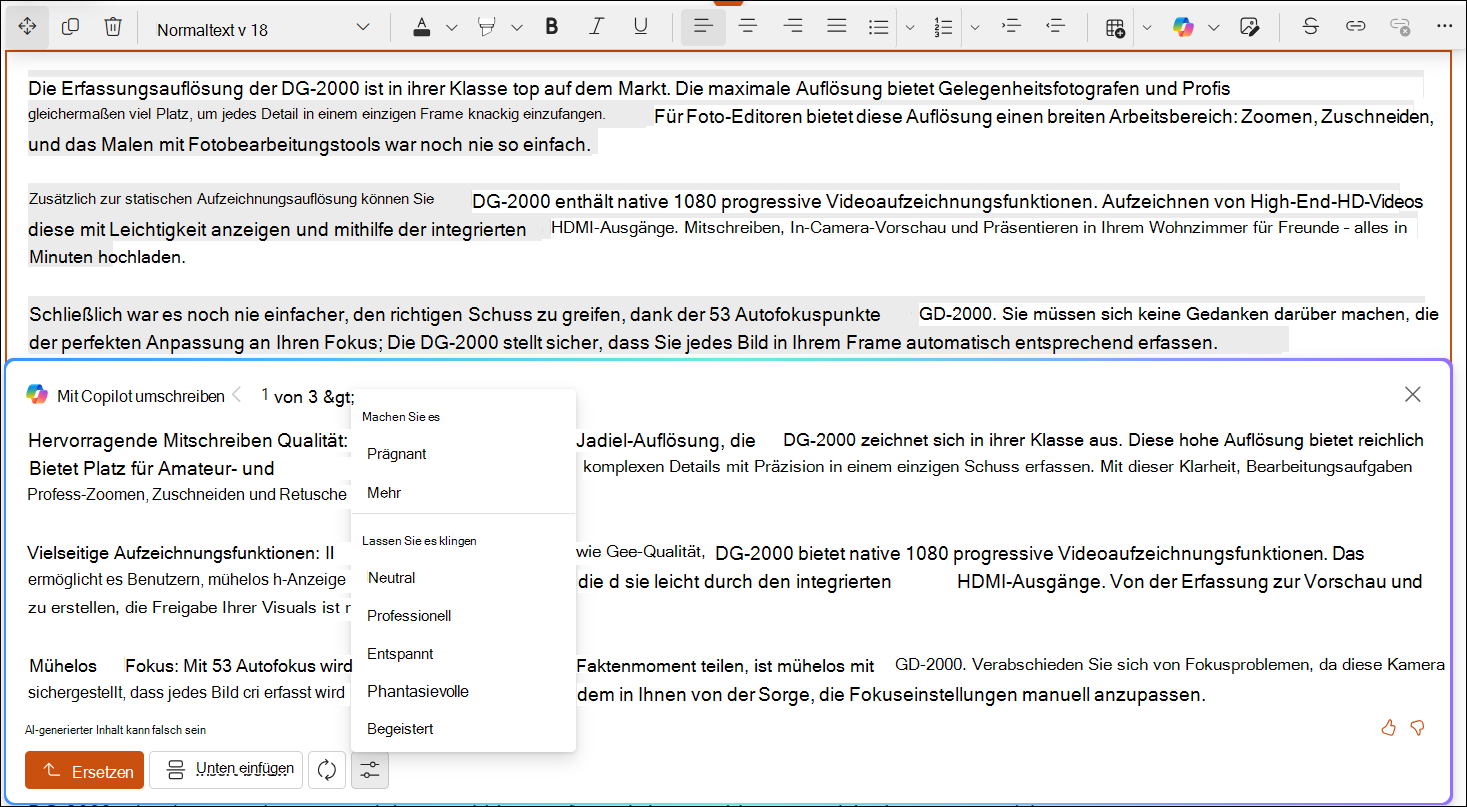Toggle the adjust tone settings button

coord(370,770)
